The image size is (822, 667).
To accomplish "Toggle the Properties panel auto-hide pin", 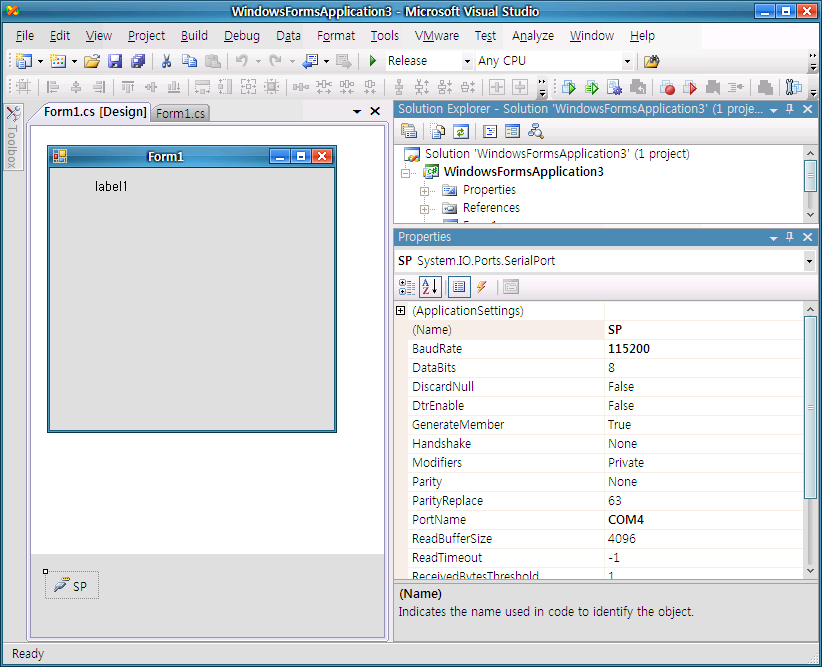I will tap(789, 237).
